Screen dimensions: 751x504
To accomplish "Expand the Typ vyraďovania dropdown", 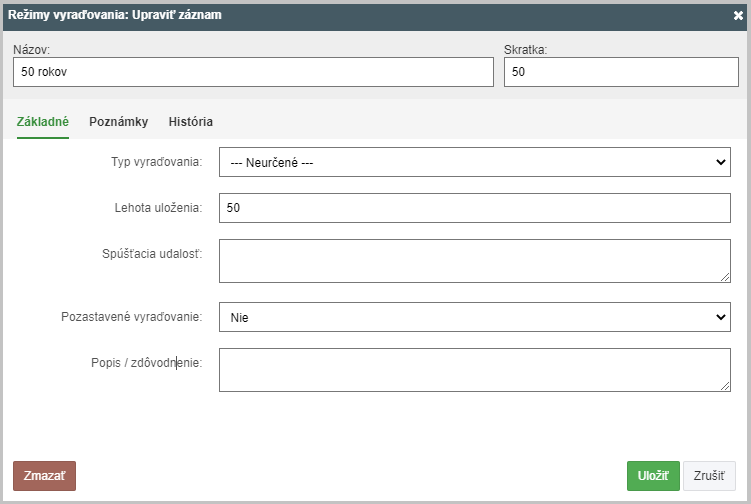I will pos(475,162).
